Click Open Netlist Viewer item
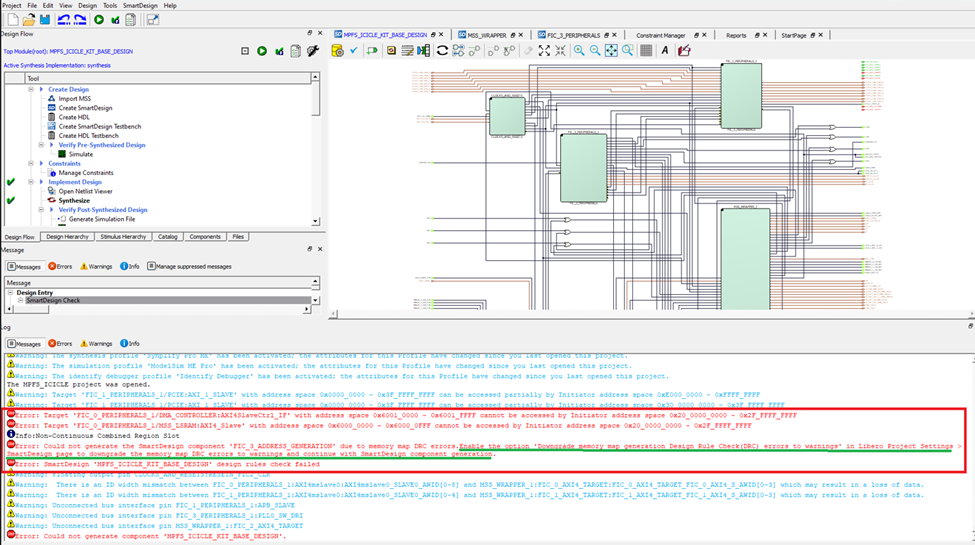Image resolution: width=975 pixels, height=545 pixels. pos(85,191)
